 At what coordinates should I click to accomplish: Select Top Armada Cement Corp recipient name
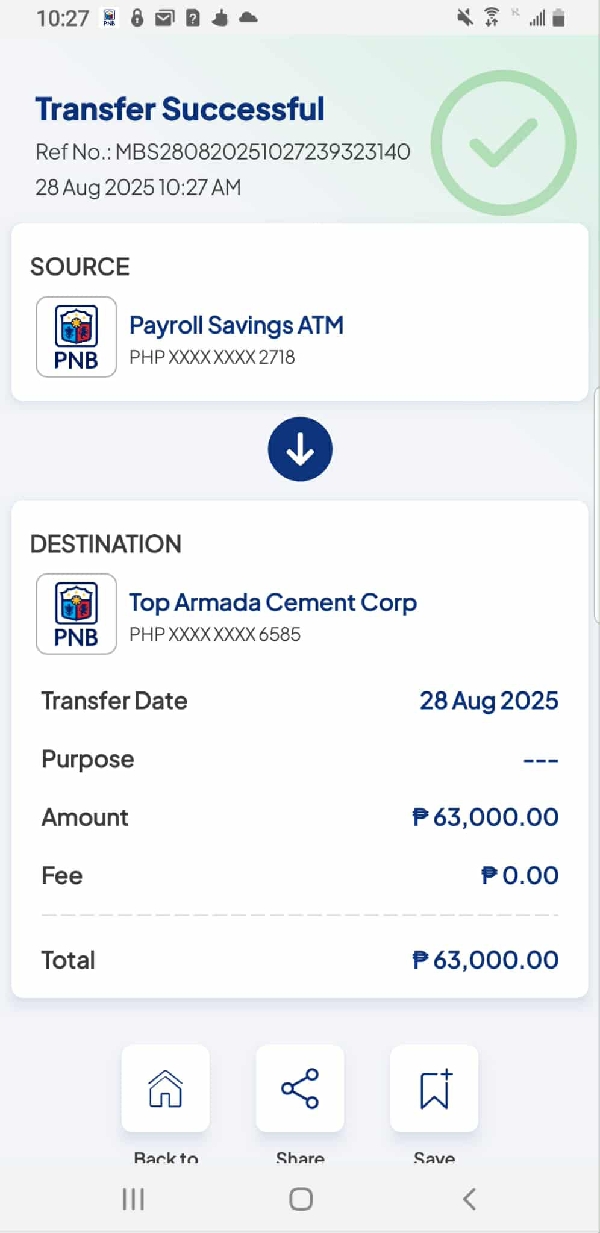coord(273,602)
